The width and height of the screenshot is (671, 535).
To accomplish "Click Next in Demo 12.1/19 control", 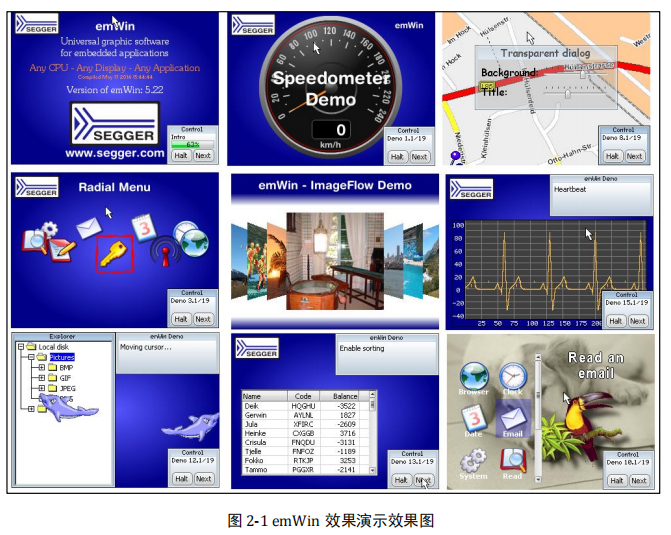I will point(204,479).
